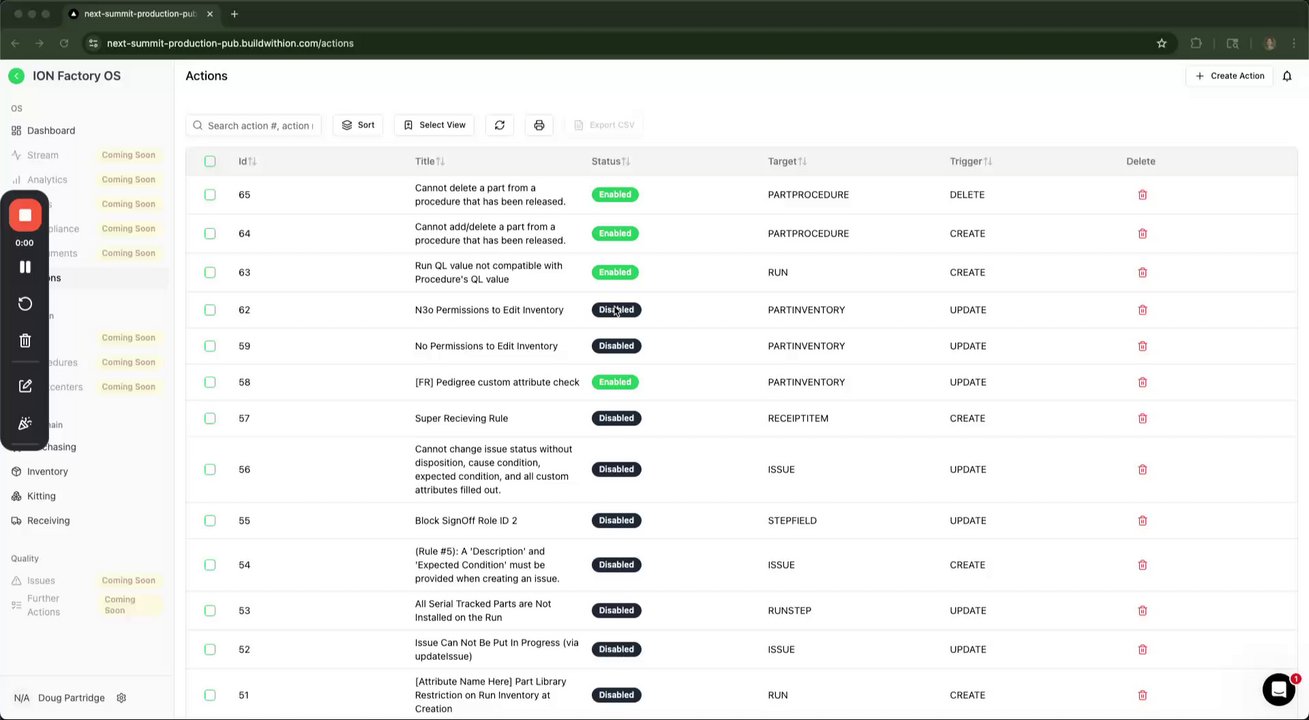
Task: Sort table by Status column
Action: (x=611, y=161)
